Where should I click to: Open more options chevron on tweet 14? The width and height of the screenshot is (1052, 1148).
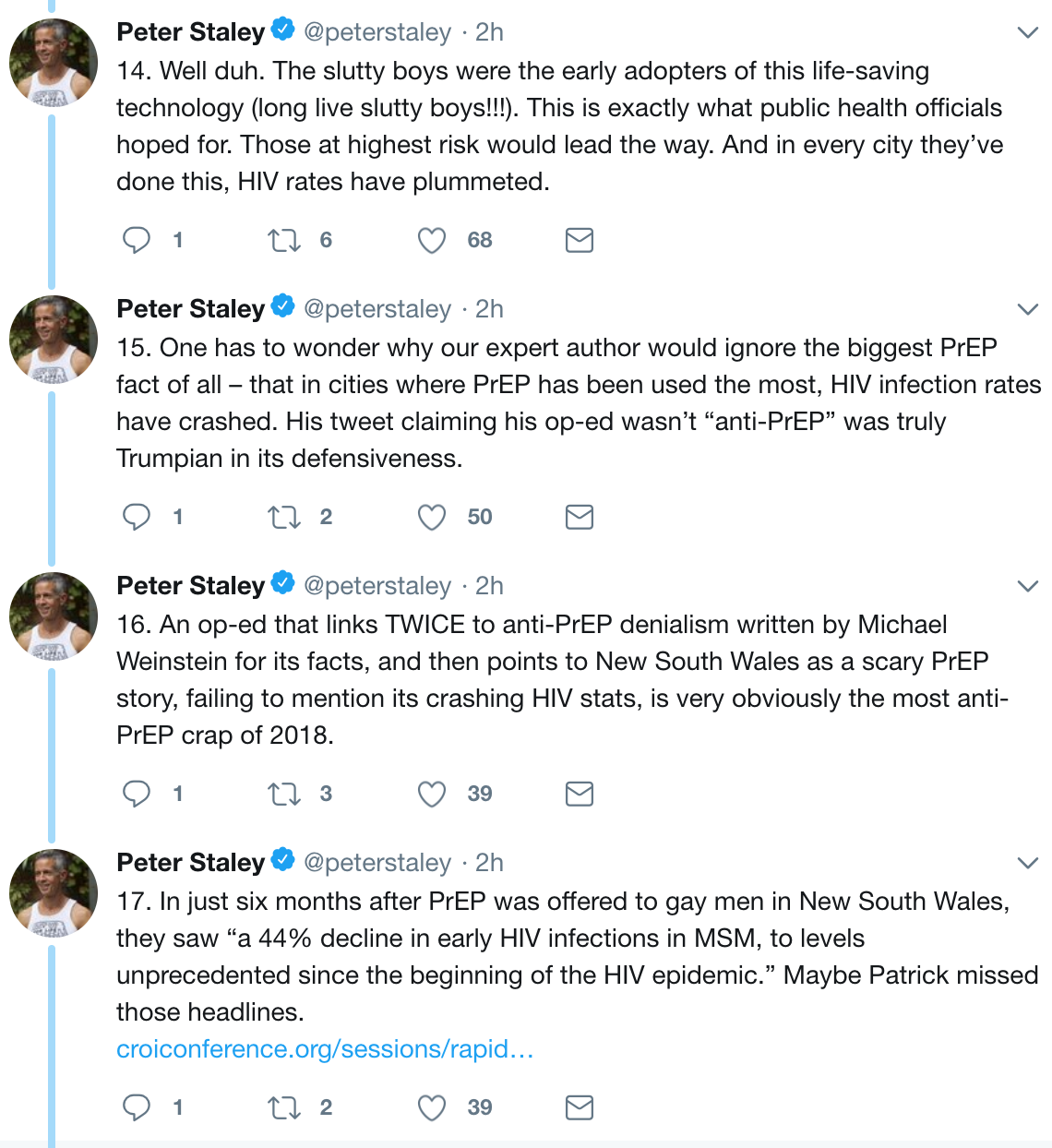tap(1027, 32)
